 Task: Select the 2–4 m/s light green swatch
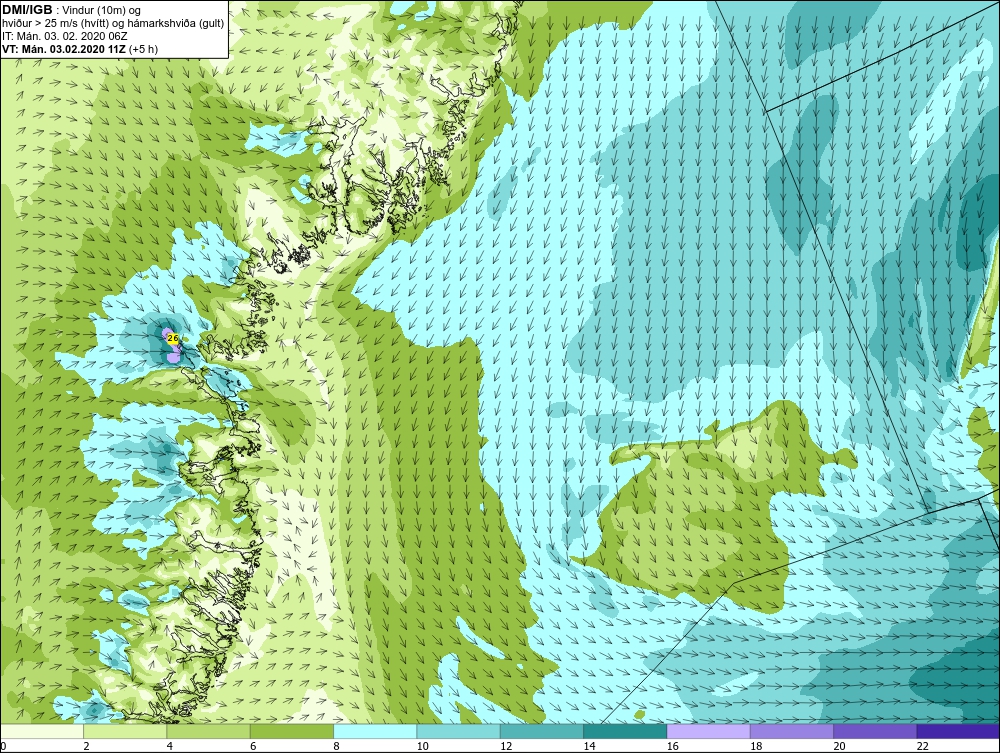pos(125,731)
